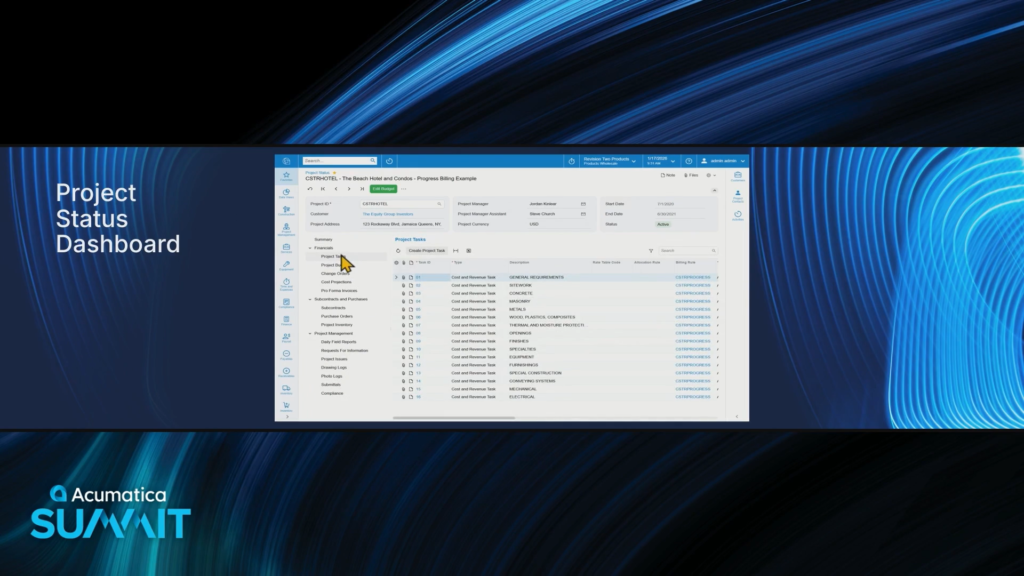Click the filter funnel icon above grid
Viewport: 1024px width, 576px height.
tap(651, 251)
